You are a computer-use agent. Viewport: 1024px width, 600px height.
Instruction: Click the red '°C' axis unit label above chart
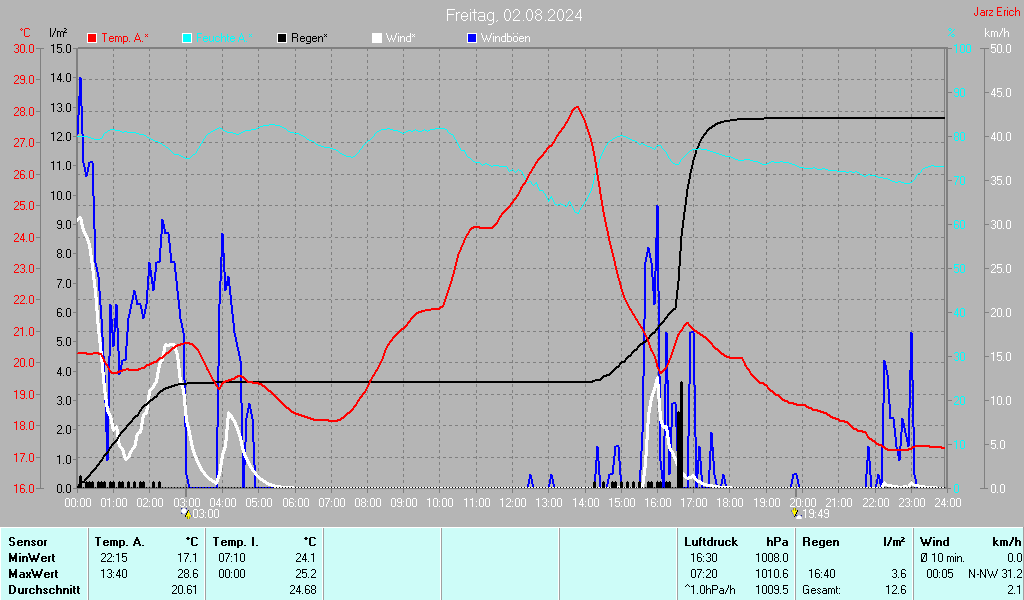pos(25,33)
